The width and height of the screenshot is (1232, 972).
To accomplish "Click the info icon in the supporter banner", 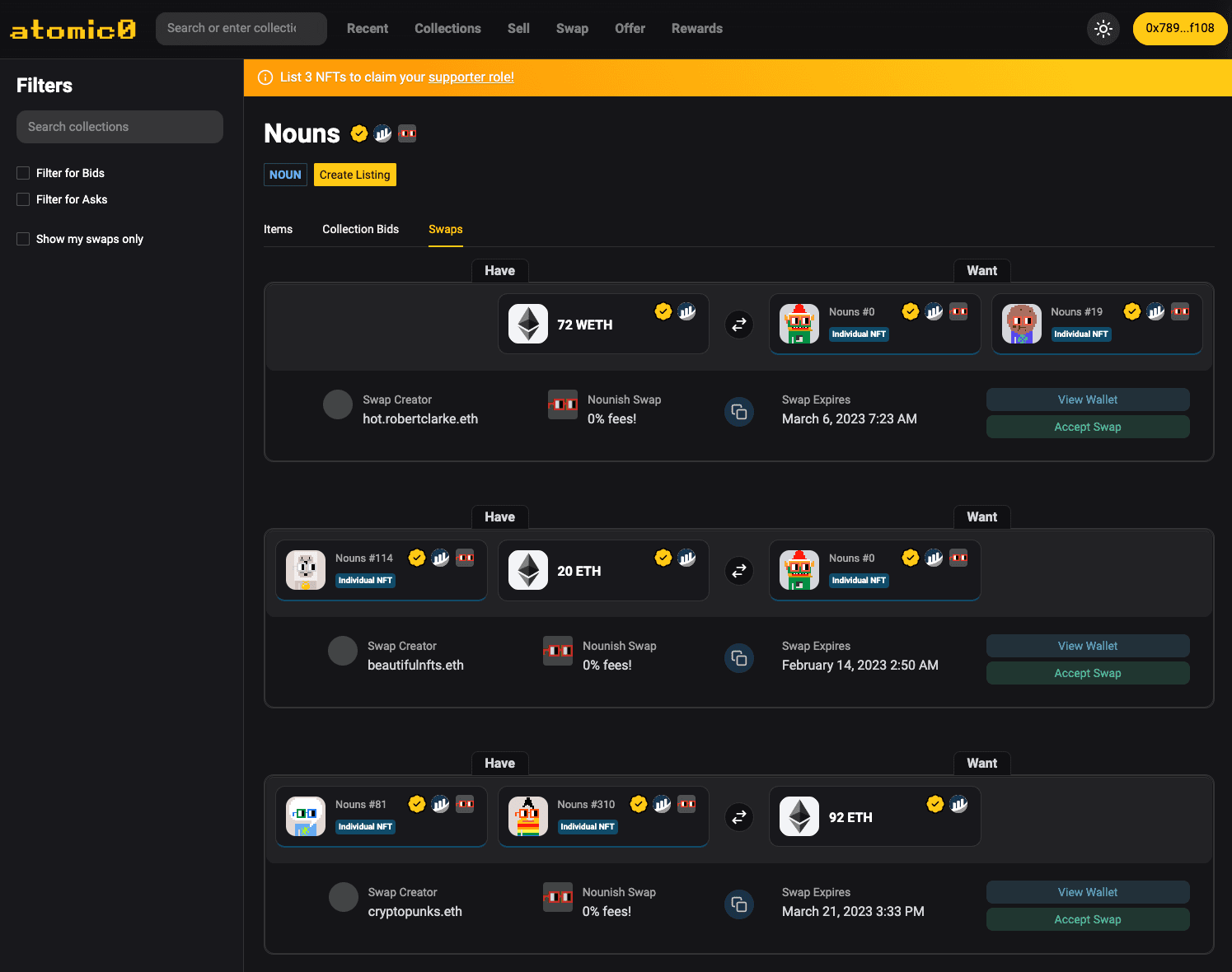I will point(265,77).
